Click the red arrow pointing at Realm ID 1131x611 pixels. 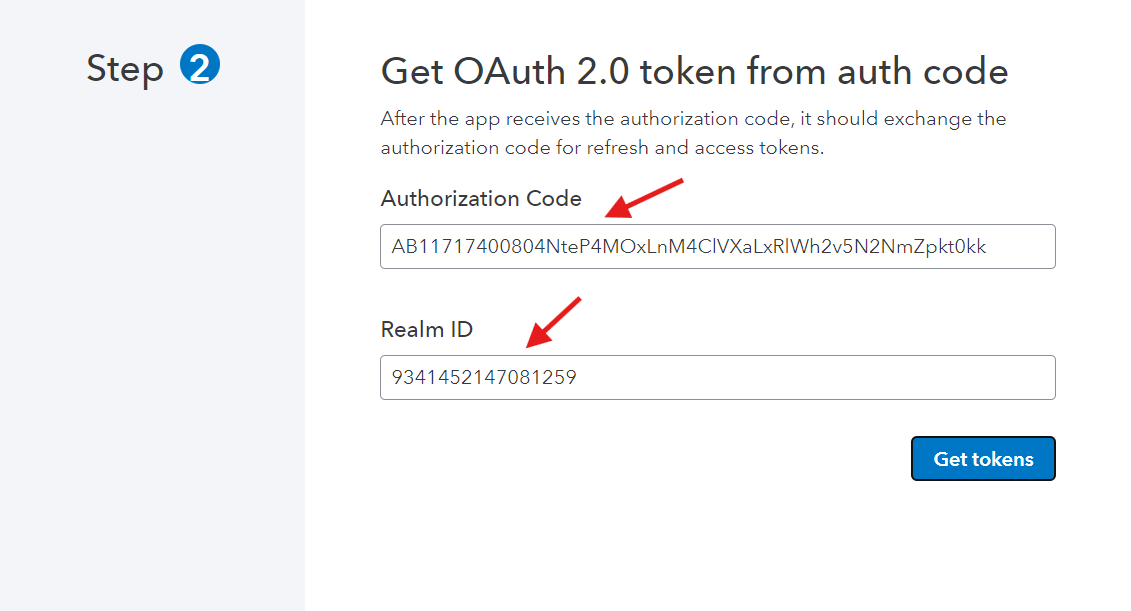pos(553,322)
